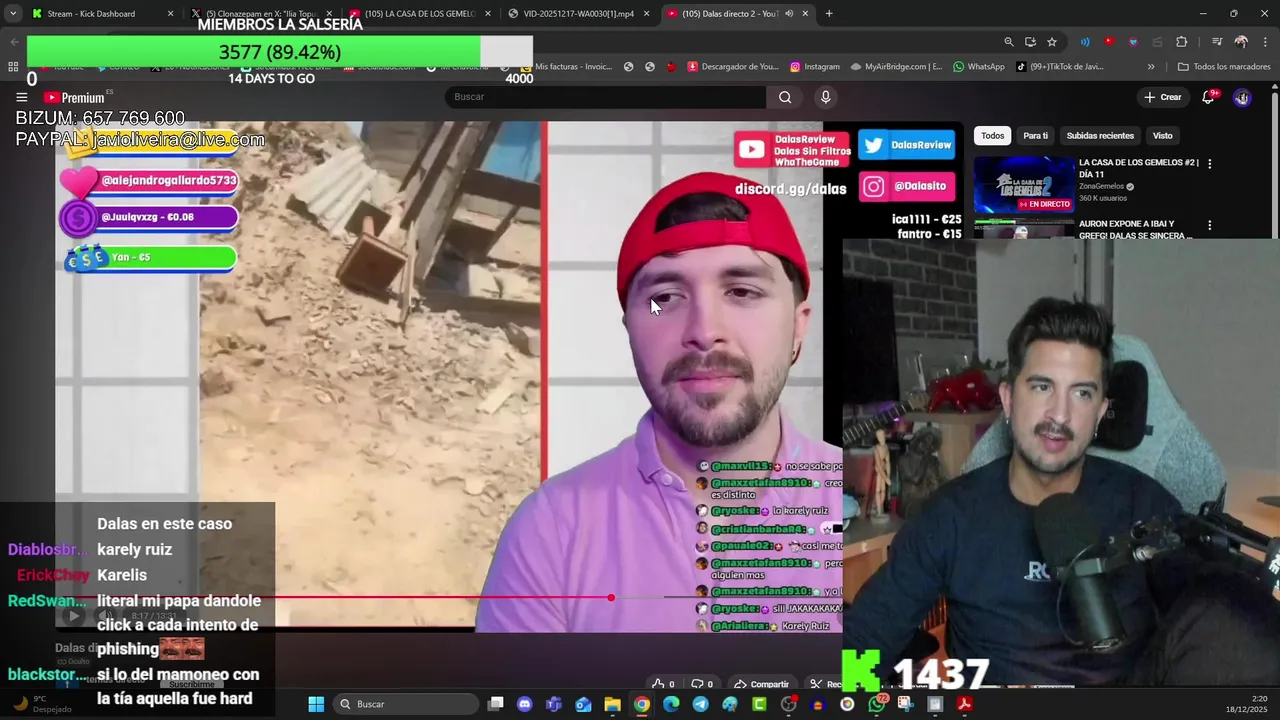Screen dimensions: 1280x720
Task: Open Chrome three-dot menu
Action: (x=1263, y=42)
